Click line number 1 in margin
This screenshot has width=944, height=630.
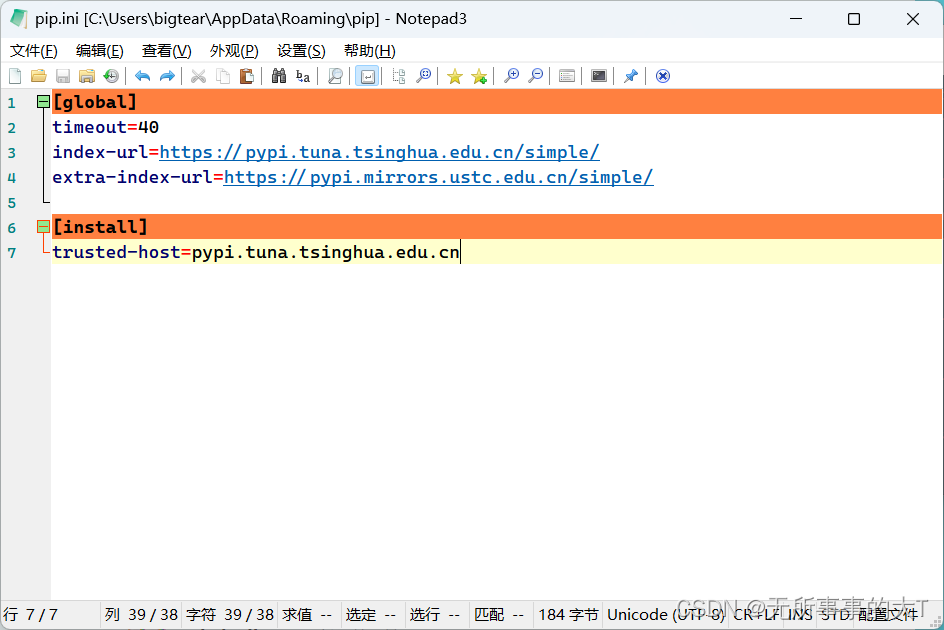point(11,103)
